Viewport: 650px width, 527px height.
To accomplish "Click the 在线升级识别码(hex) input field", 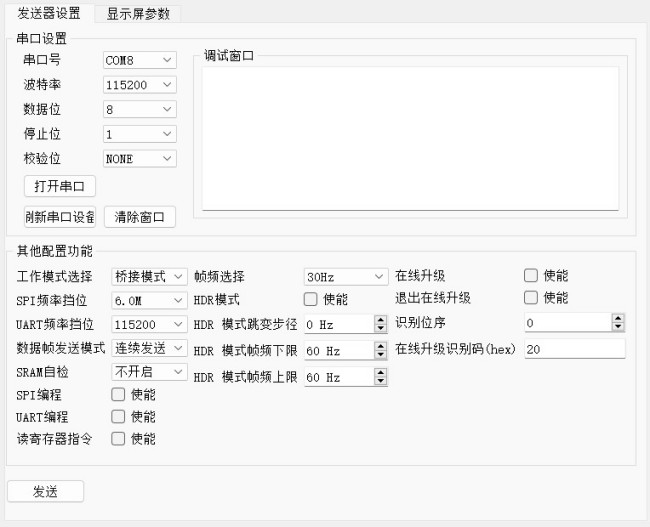I will 574,349.
